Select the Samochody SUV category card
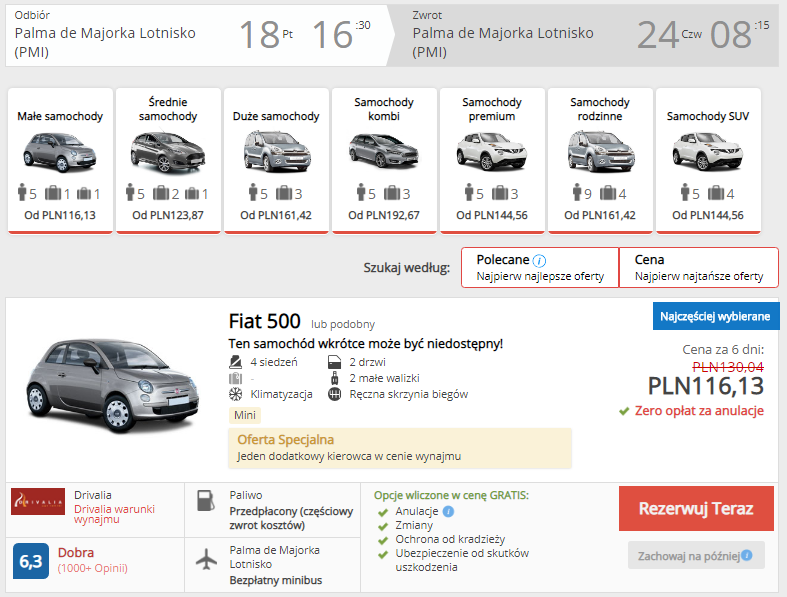 (708, 161)
